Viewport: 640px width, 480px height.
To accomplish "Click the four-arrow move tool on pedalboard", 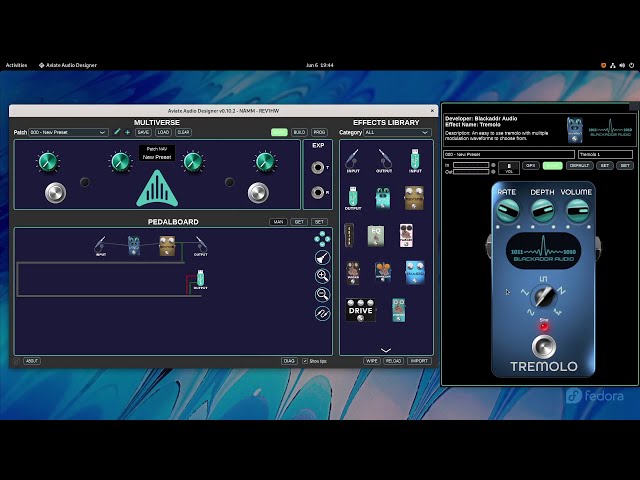I will click(322, 239).
